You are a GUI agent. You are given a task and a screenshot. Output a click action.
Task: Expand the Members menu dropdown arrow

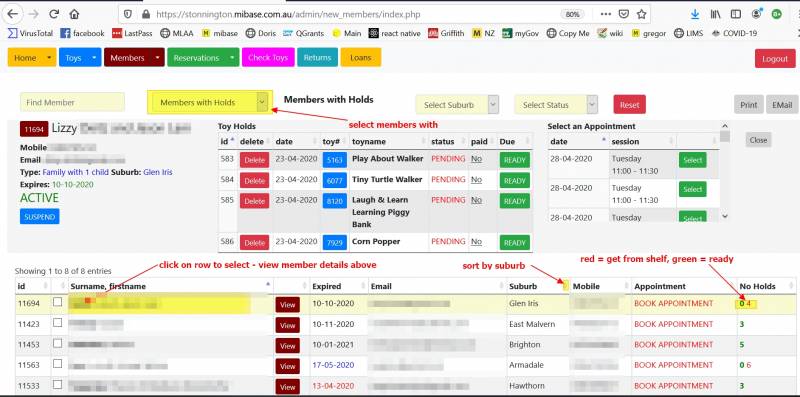(158, 58)
